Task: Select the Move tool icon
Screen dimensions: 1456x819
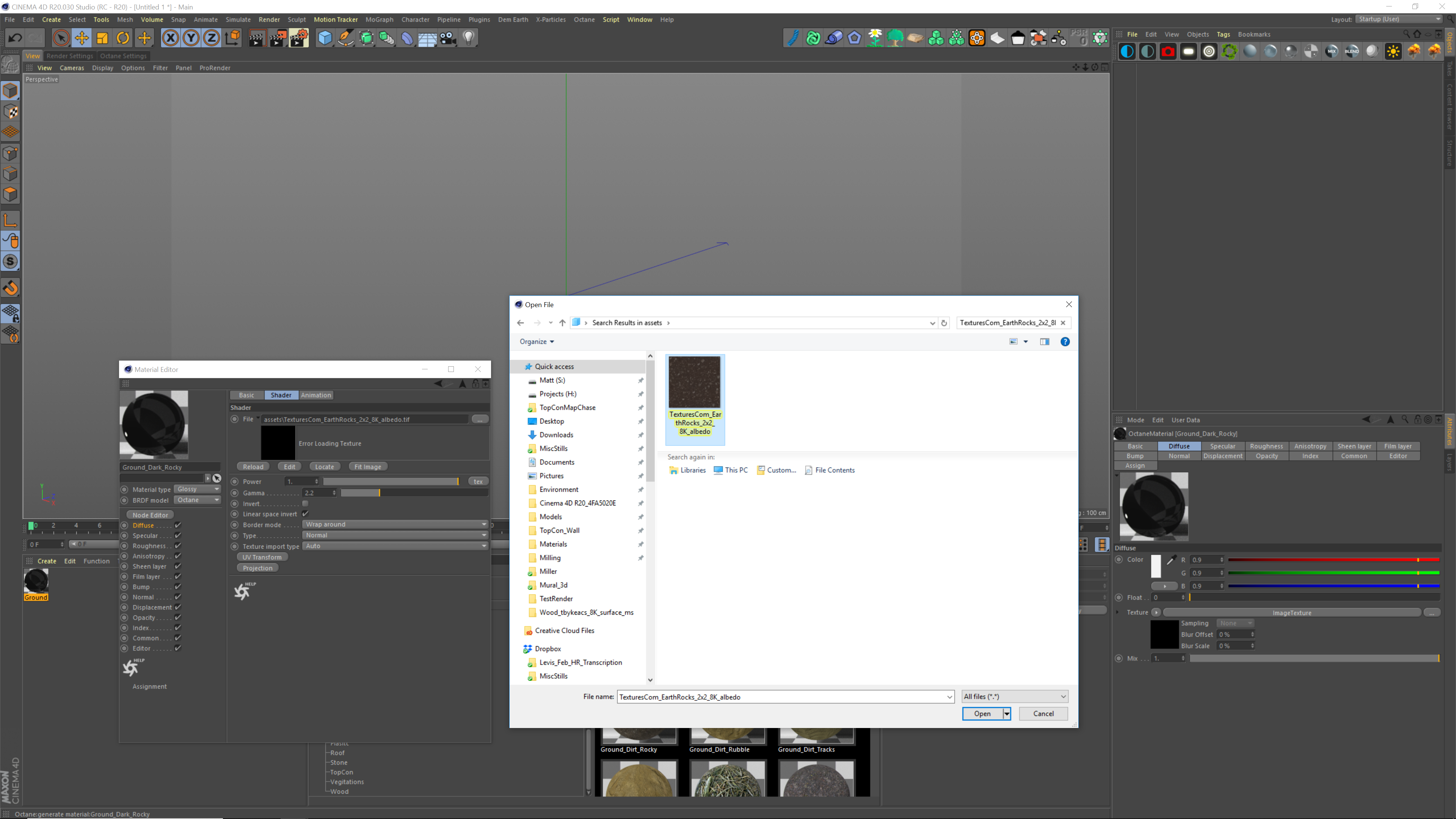Action: click(82, 38)
